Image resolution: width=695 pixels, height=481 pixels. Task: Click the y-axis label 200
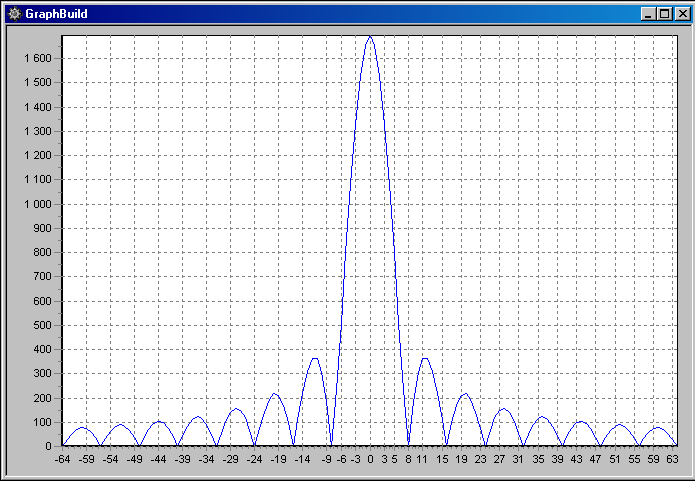43,398
